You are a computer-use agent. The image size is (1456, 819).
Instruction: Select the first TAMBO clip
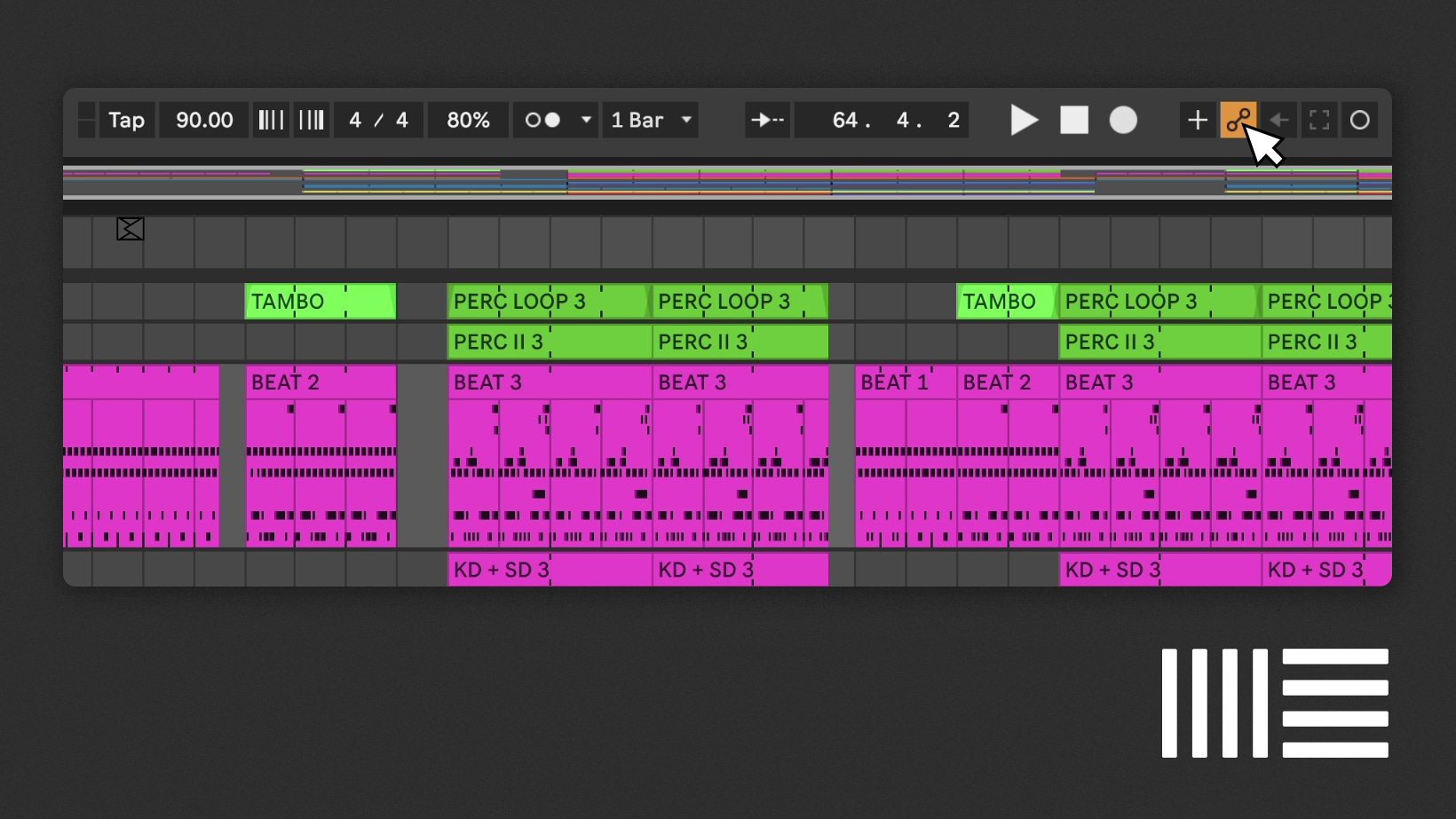click(x=320, y=302)
